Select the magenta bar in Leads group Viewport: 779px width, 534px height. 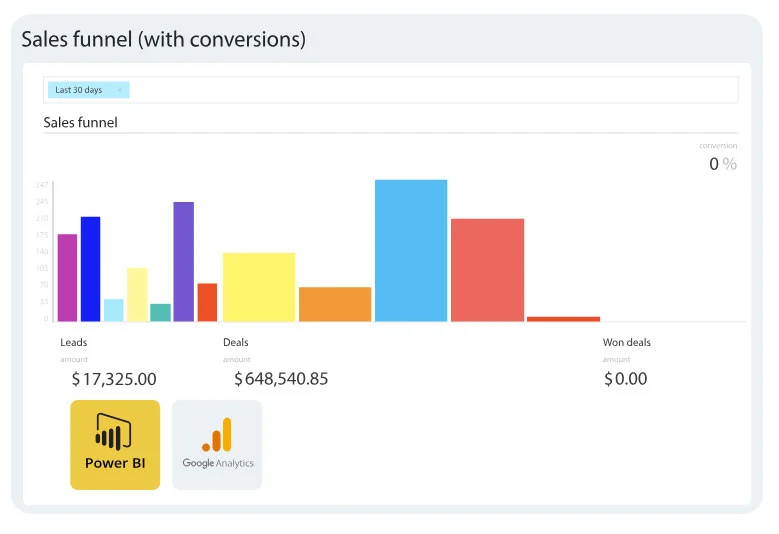tap(67, 278)
